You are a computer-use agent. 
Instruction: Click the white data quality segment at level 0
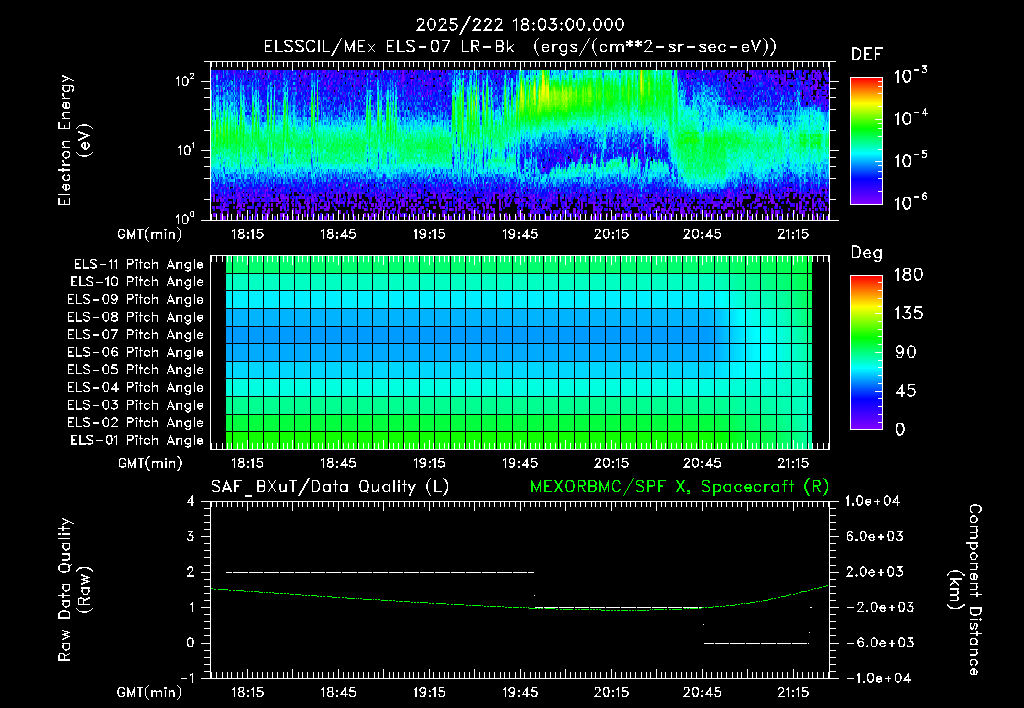pos(756,643)
